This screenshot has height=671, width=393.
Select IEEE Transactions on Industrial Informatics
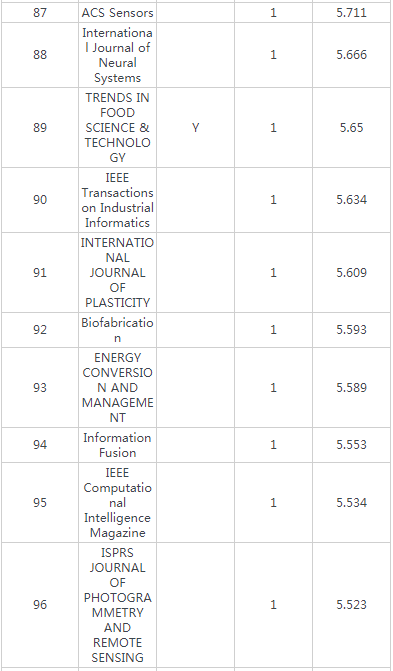(117, 200)
